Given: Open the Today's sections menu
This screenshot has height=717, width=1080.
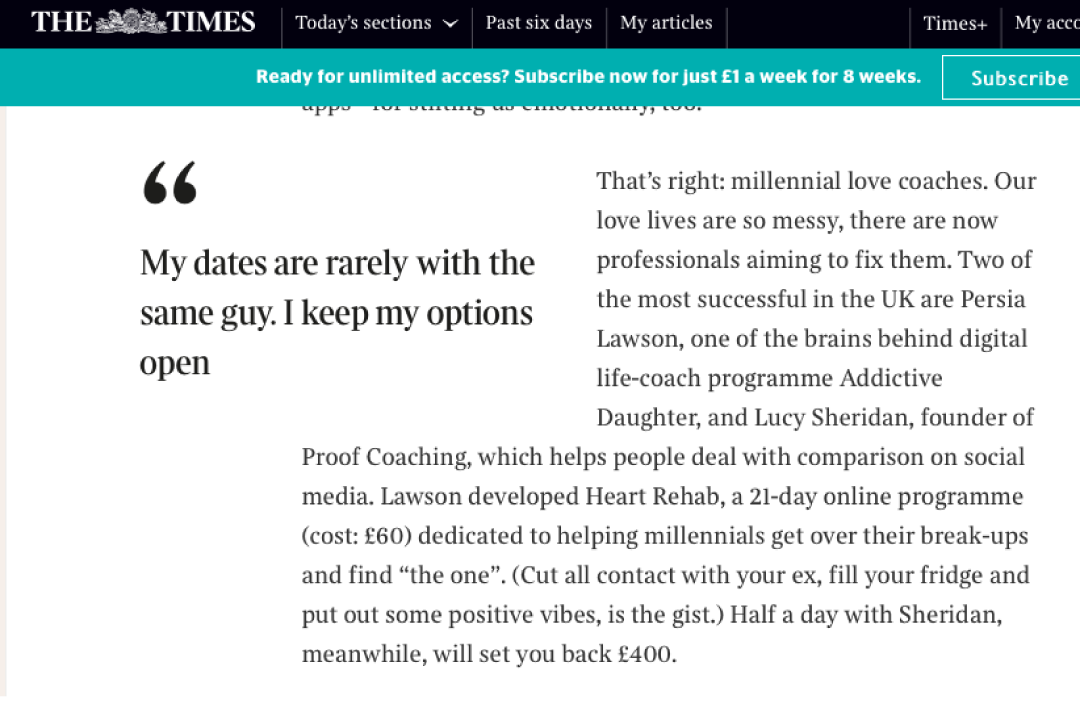Looking at the screenshot, I should pyautogui.click(x=364, y=23).
